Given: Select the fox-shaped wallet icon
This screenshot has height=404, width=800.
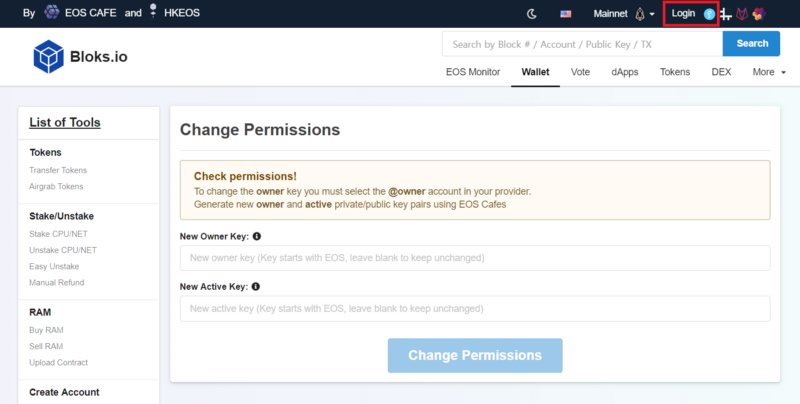Looking at the screenshot, I should point(742,14).
